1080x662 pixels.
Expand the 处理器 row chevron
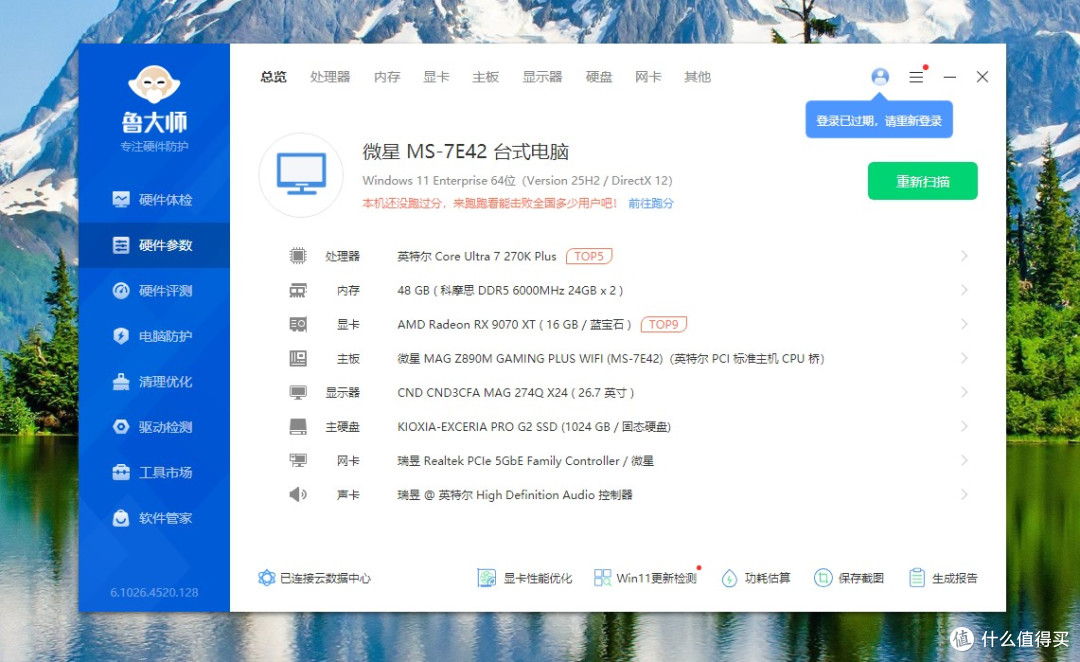coord(964,256)
